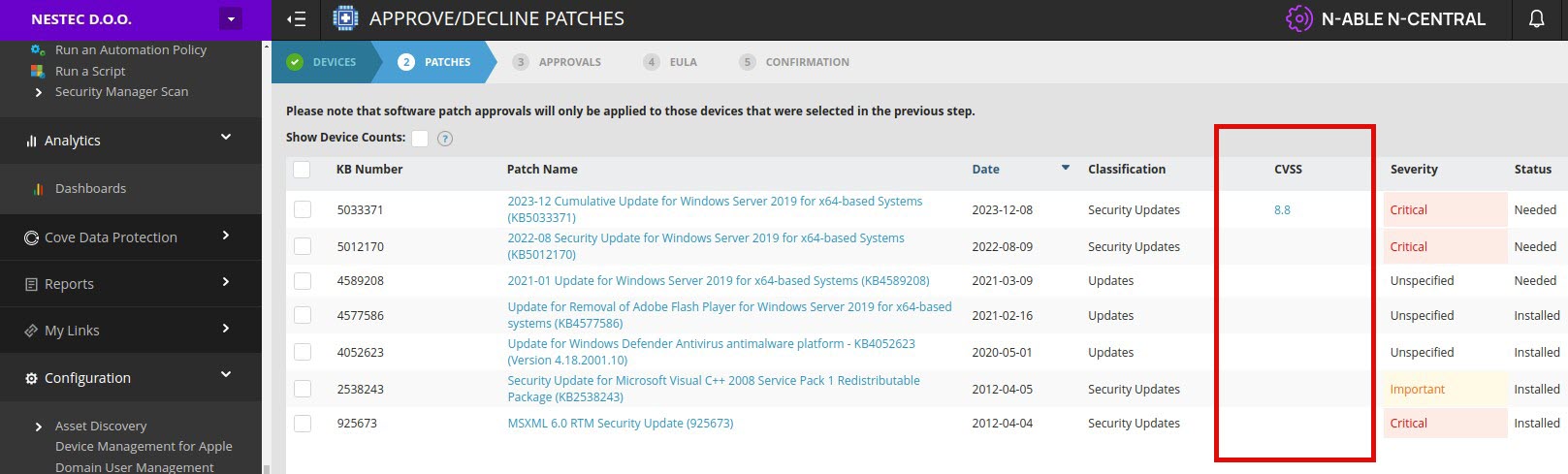Click the N-able N-central logo icon
Screen dimensions: 1568x474
(x=1298, y=18)
